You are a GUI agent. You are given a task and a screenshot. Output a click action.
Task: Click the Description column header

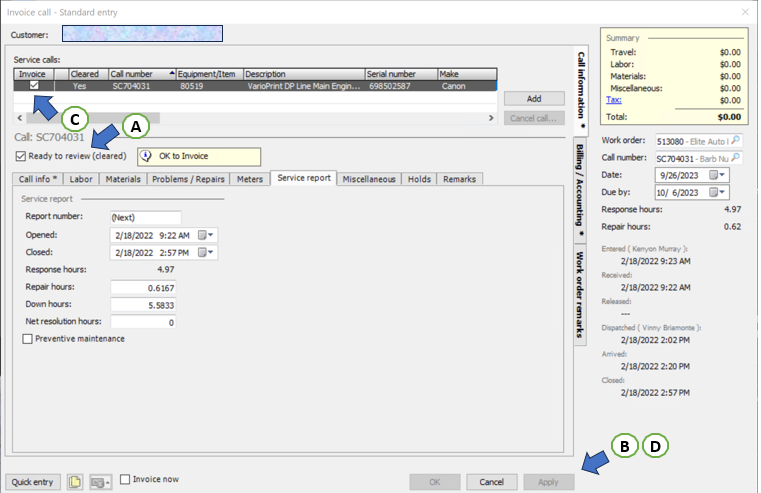pos(304,74)
